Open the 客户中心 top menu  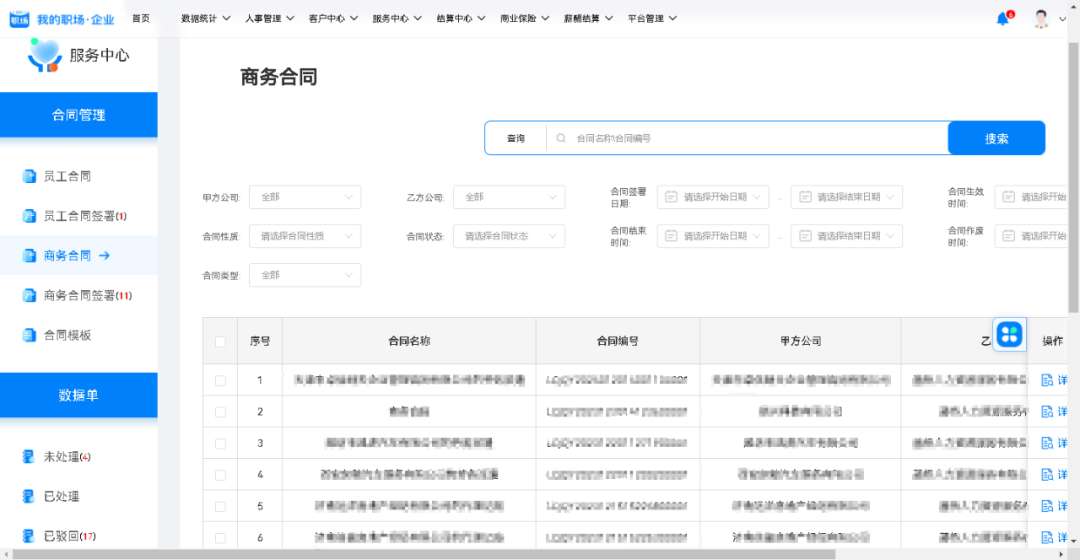[333, 19]
